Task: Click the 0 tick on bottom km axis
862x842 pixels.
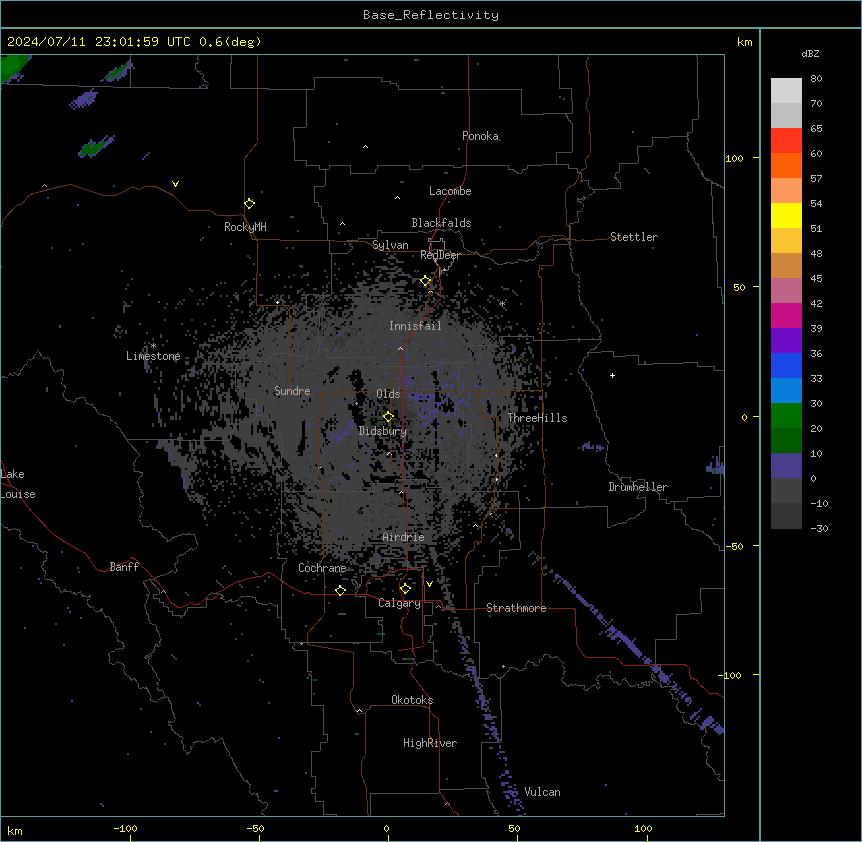Action: pyautogui.click(x=386, y=828)
